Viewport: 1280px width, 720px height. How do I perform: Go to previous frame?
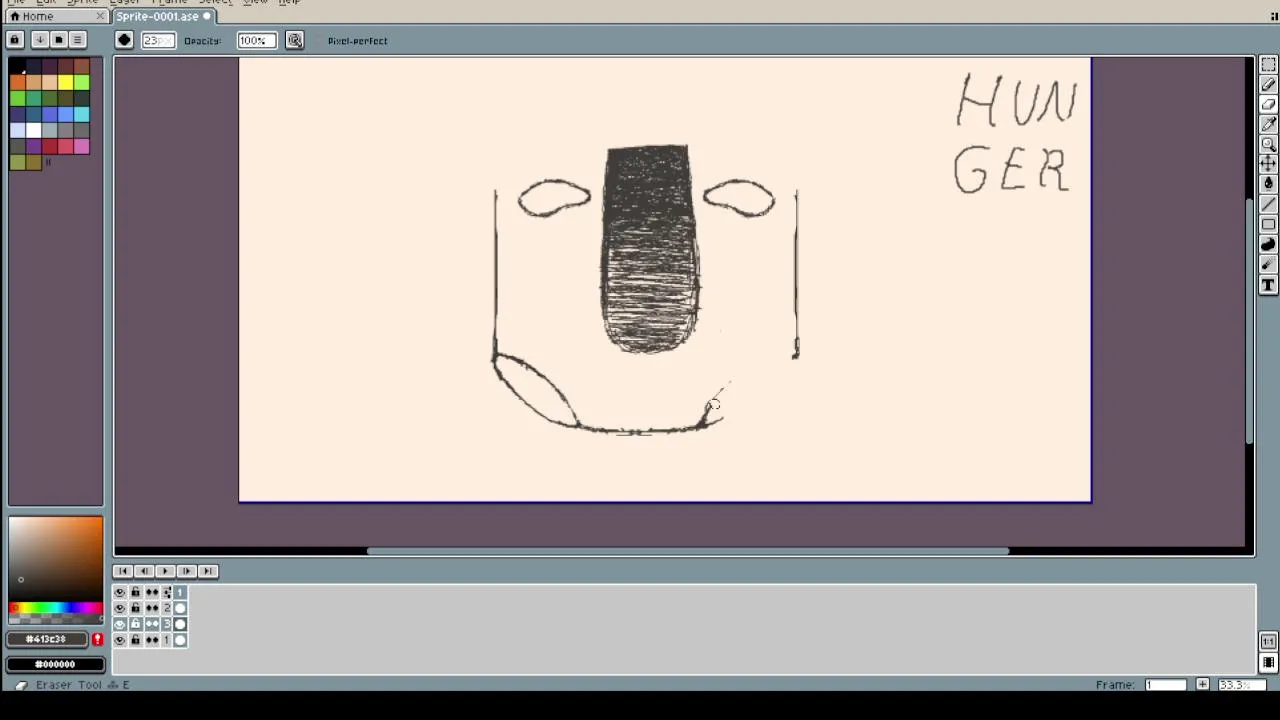pyautogui.click(x=144, y=571)
